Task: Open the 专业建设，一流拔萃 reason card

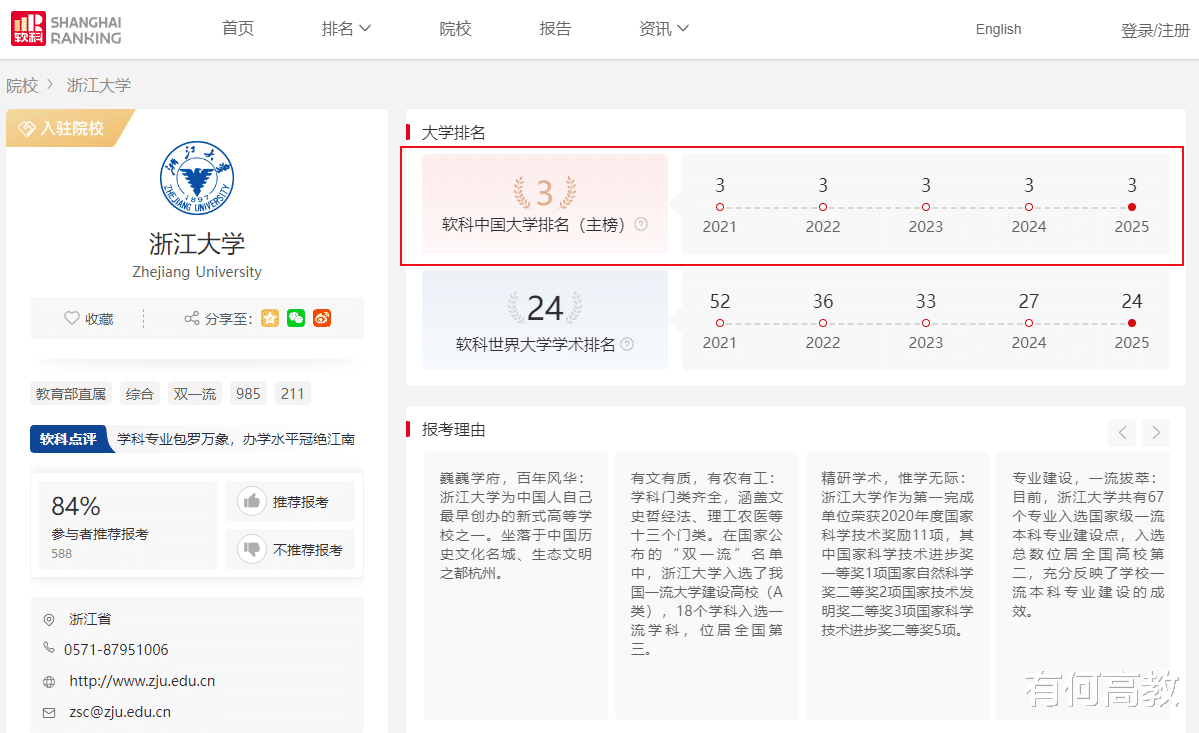Action: (x=1084, y=586)
